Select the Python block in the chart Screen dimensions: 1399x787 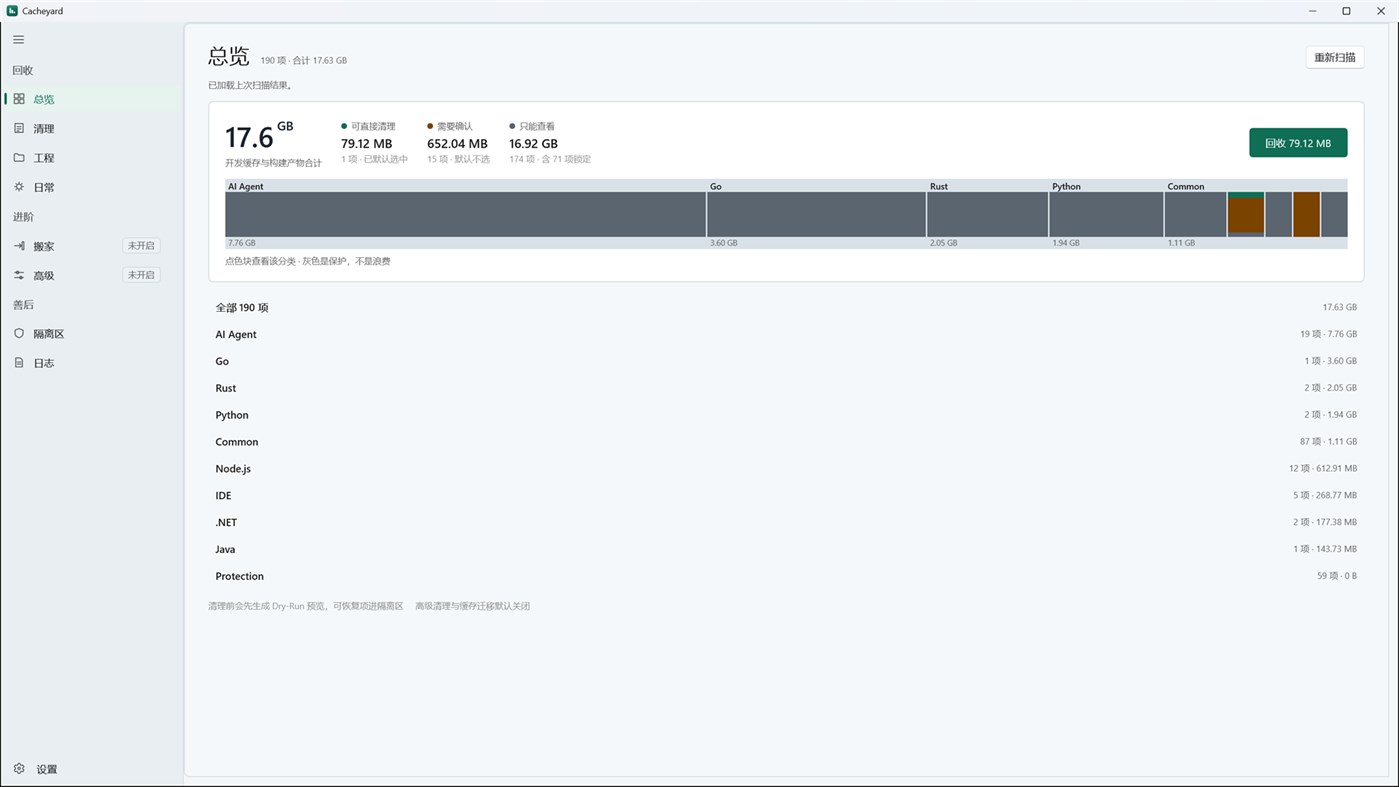(x=1106, y=214)
